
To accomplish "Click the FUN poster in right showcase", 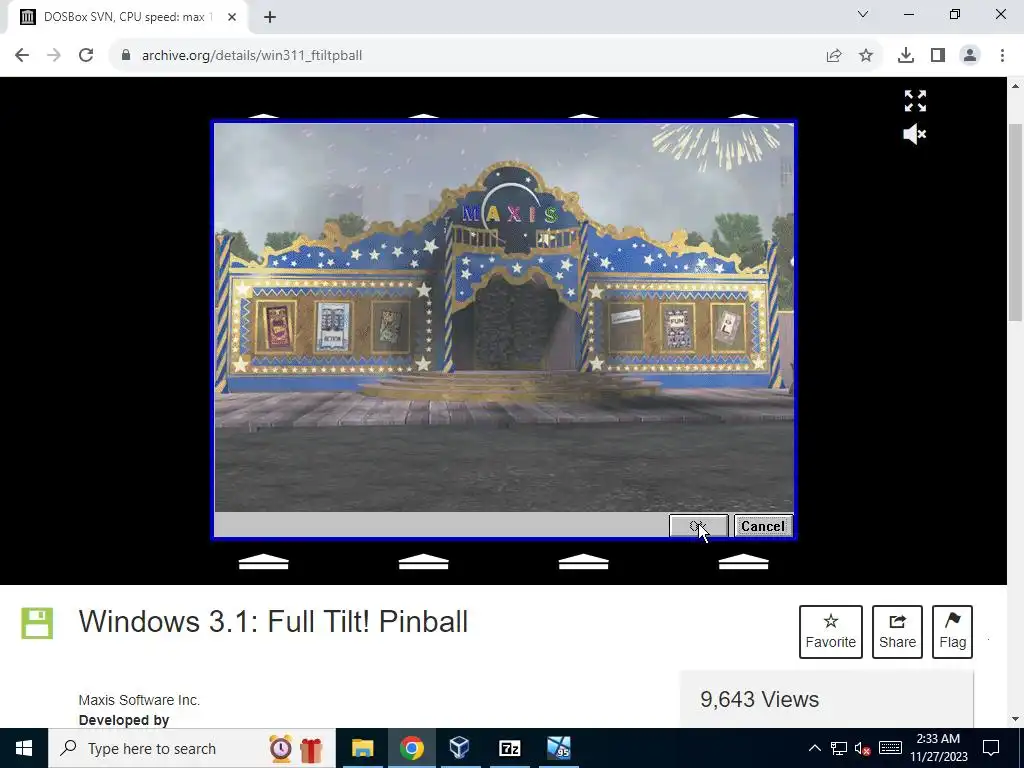I will pyautogui.click(x=677, y=327).
